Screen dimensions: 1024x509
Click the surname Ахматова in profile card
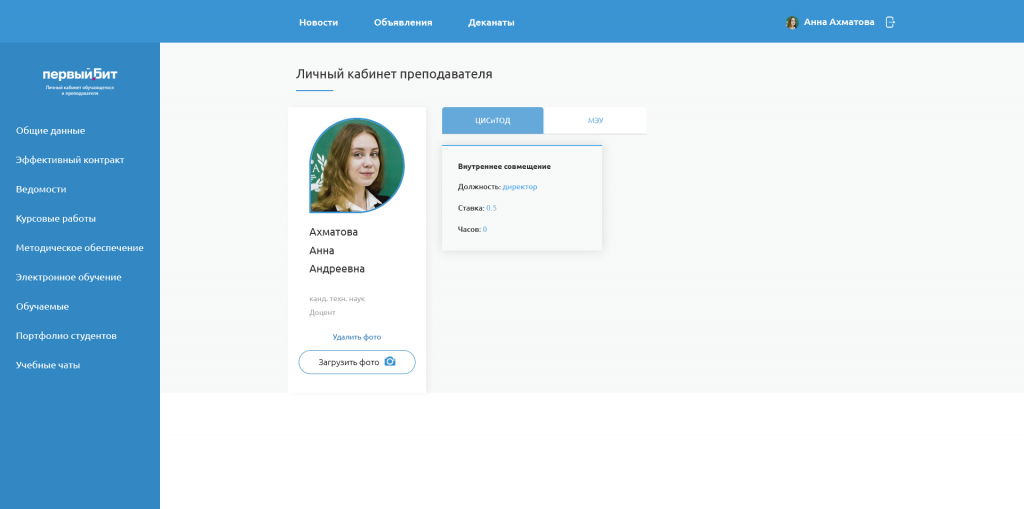click(334, 232)
